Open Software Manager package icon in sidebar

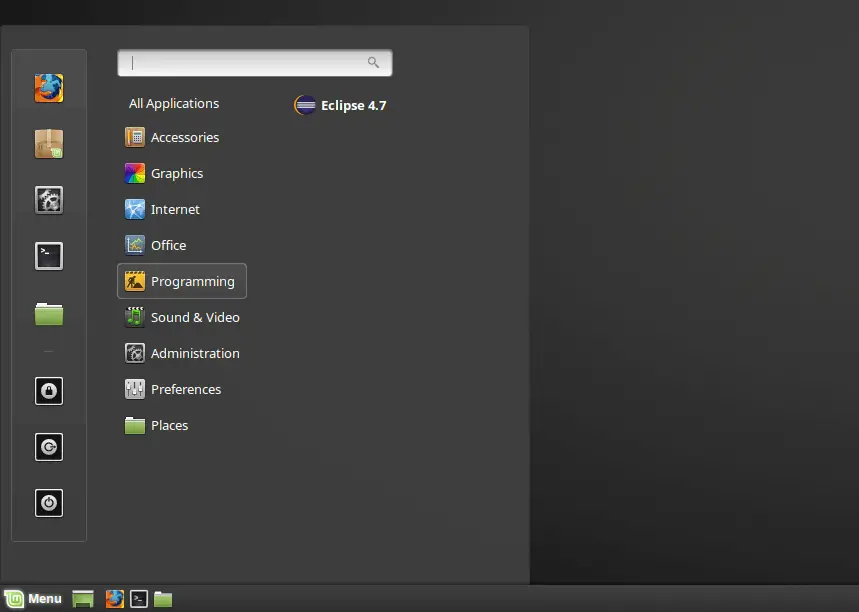[49, 144]
